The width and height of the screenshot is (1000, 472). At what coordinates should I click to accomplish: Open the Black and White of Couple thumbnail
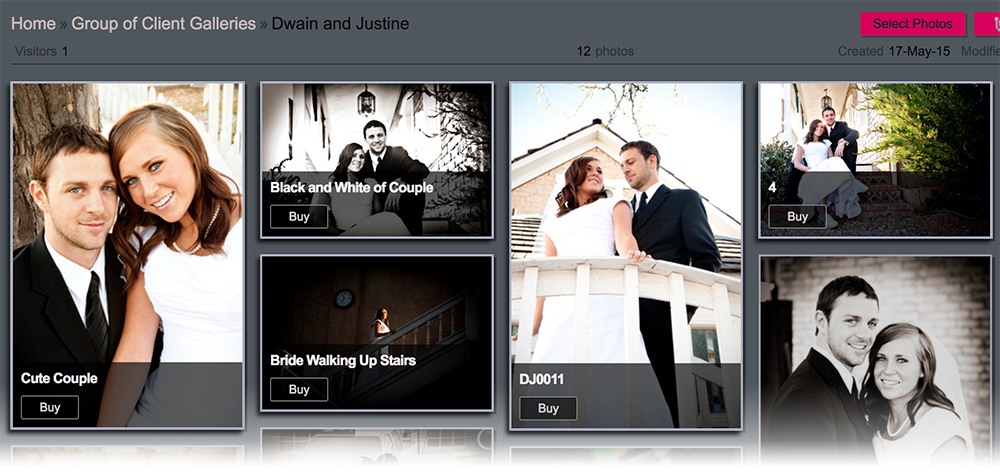point(377,160)
